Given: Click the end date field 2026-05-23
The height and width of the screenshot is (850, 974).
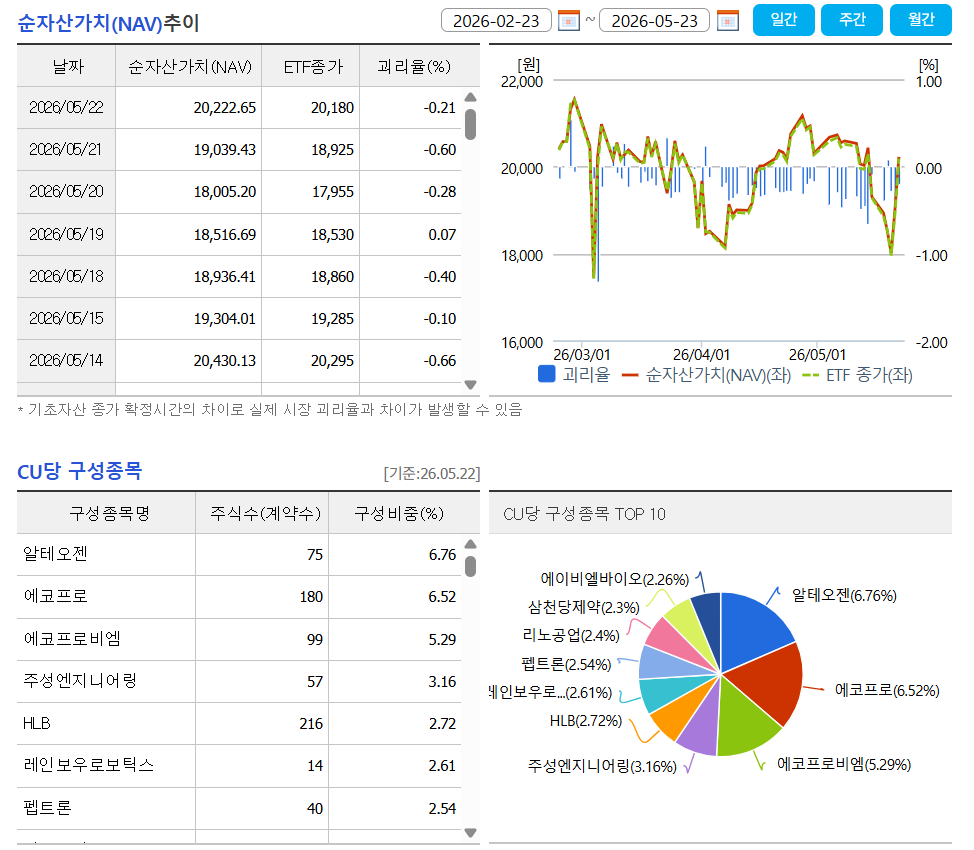Looking at the screenshot, I should [655, 21].
